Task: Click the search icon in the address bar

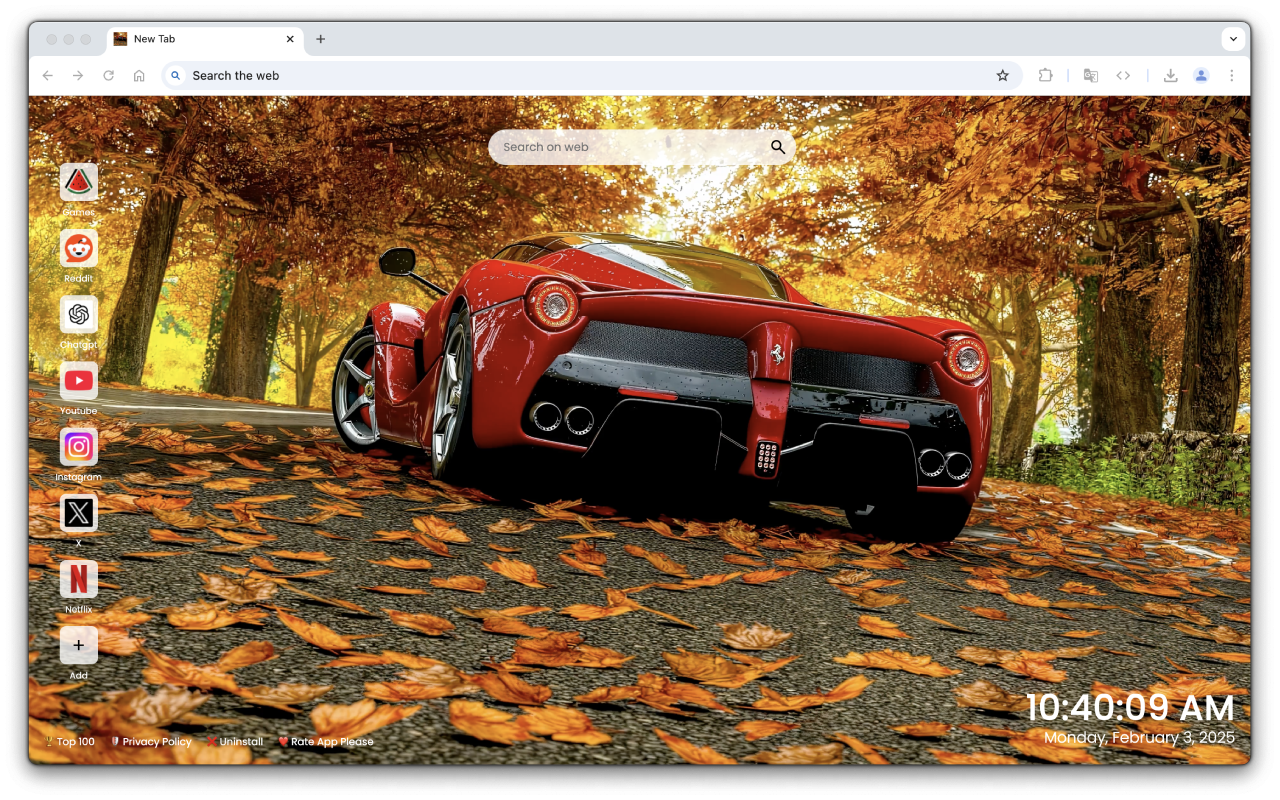Action: pyautogui.click(x=176, y=75)
